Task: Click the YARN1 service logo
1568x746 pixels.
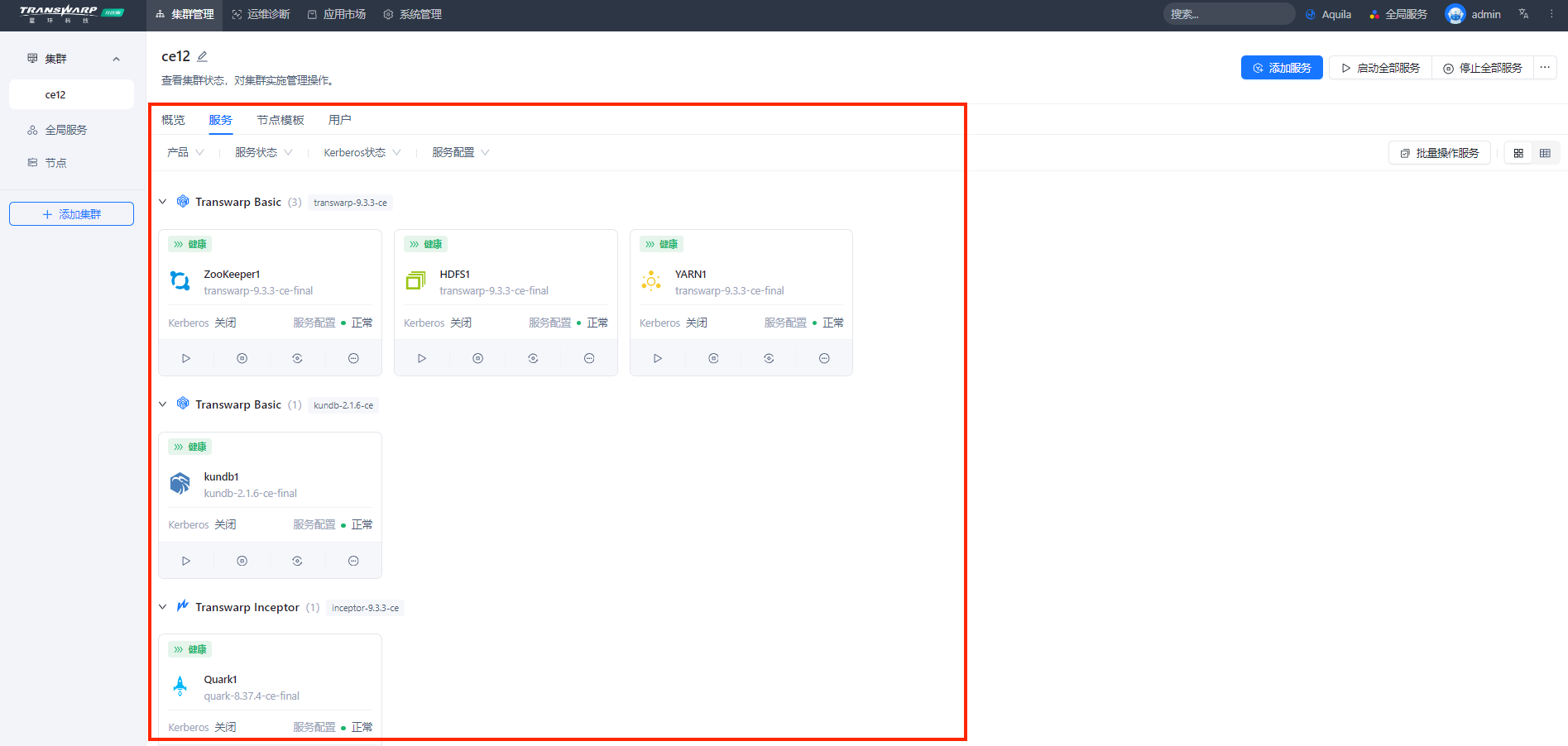Action: point(651,281)
